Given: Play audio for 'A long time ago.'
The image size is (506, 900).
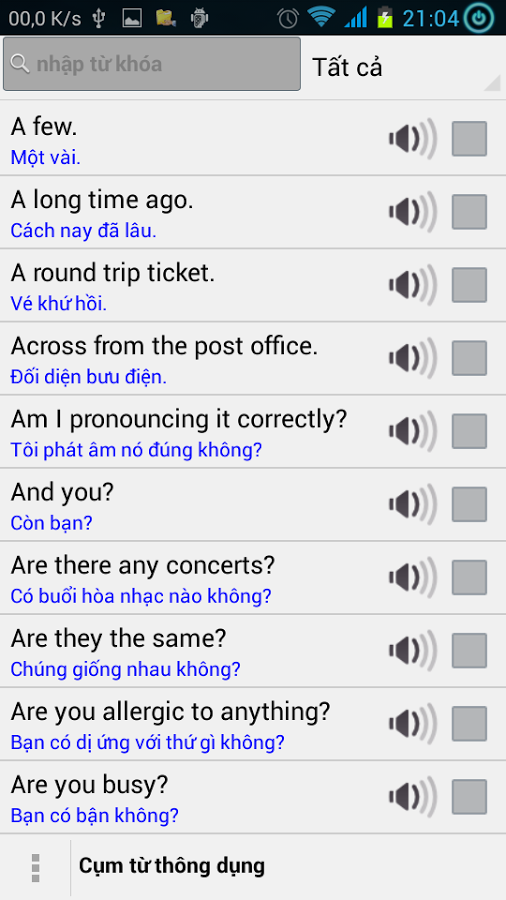Looking at the screenshot, I should tap(413, 212).
